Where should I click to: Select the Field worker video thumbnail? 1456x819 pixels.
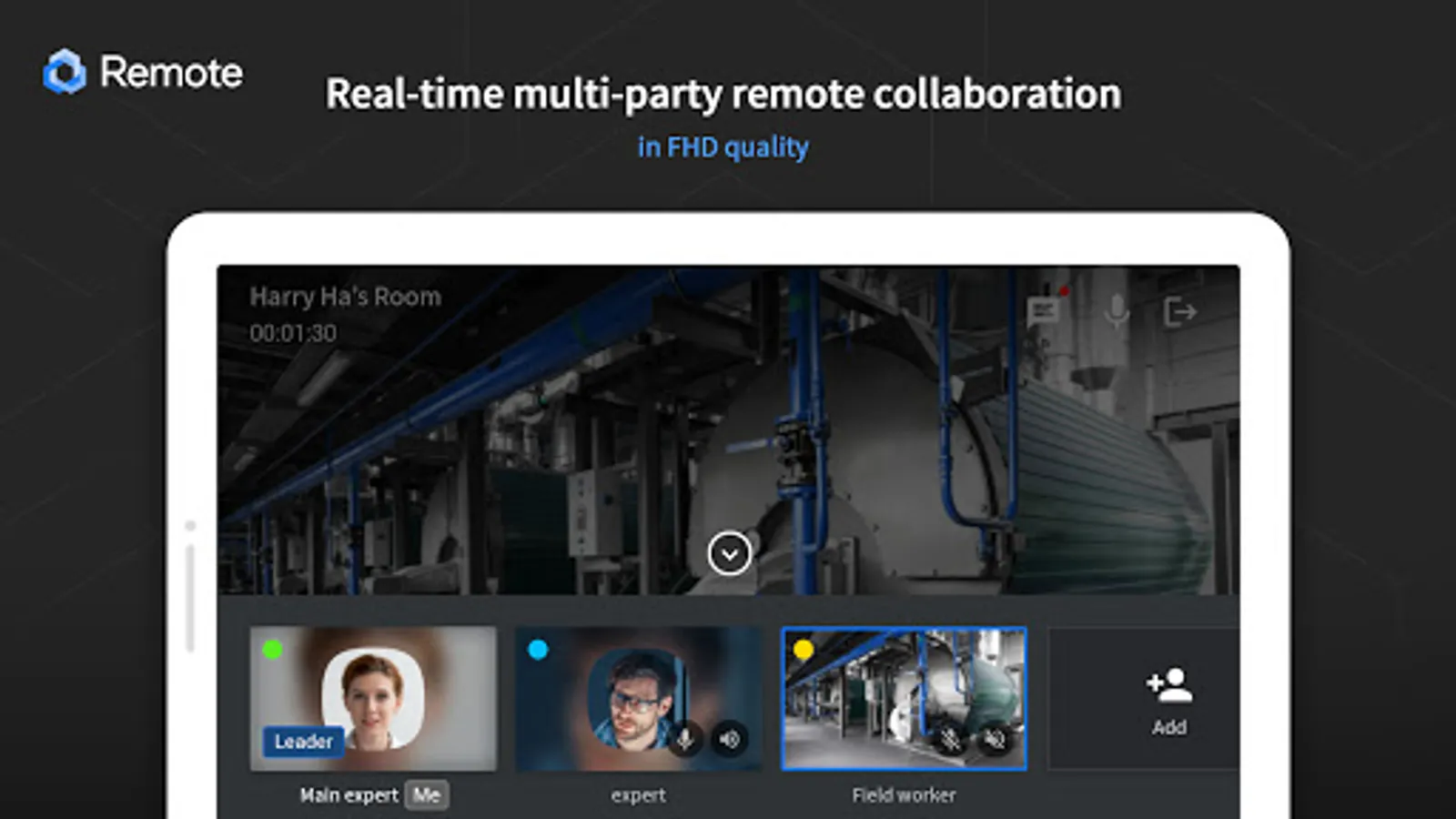905,698
